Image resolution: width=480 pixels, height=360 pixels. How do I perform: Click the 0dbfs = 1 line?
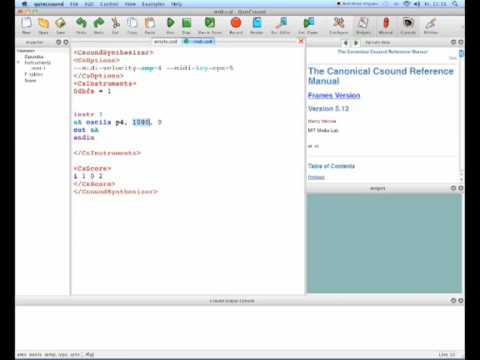[x=92, y=91]
